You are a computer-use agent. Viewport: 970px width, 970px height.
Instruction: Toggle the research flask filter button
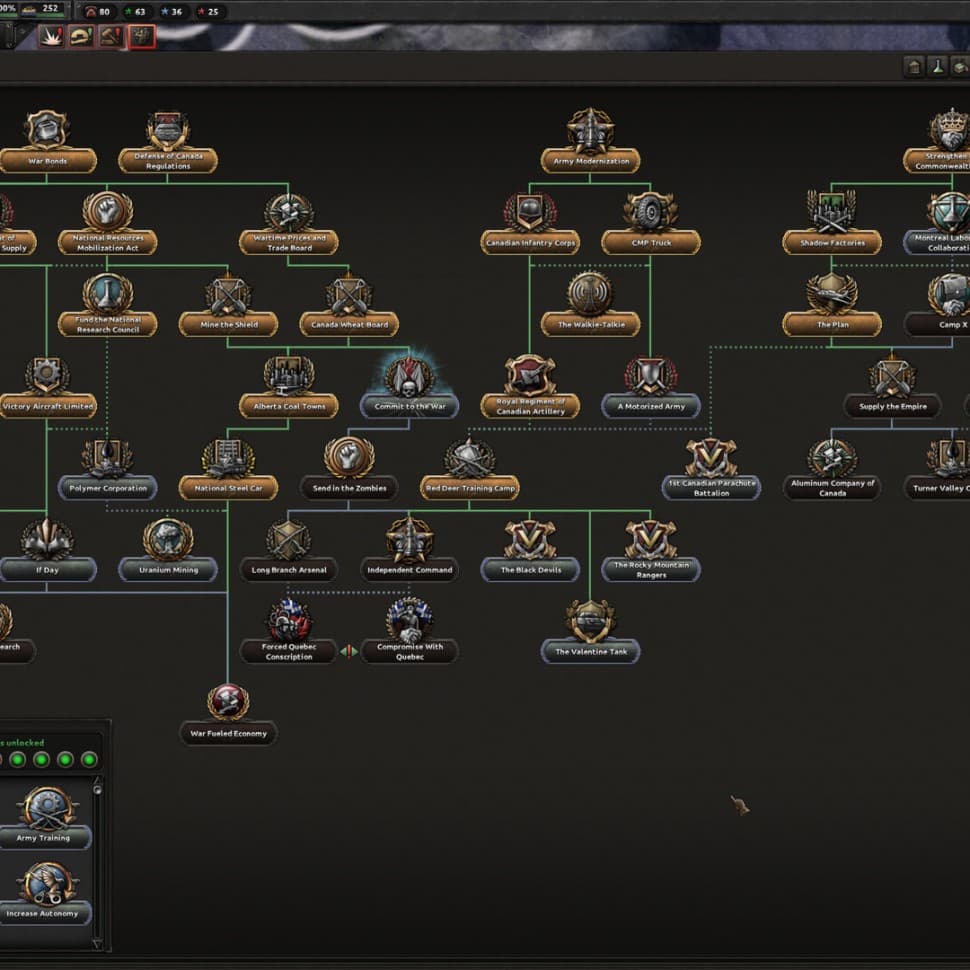coord(937,67)
